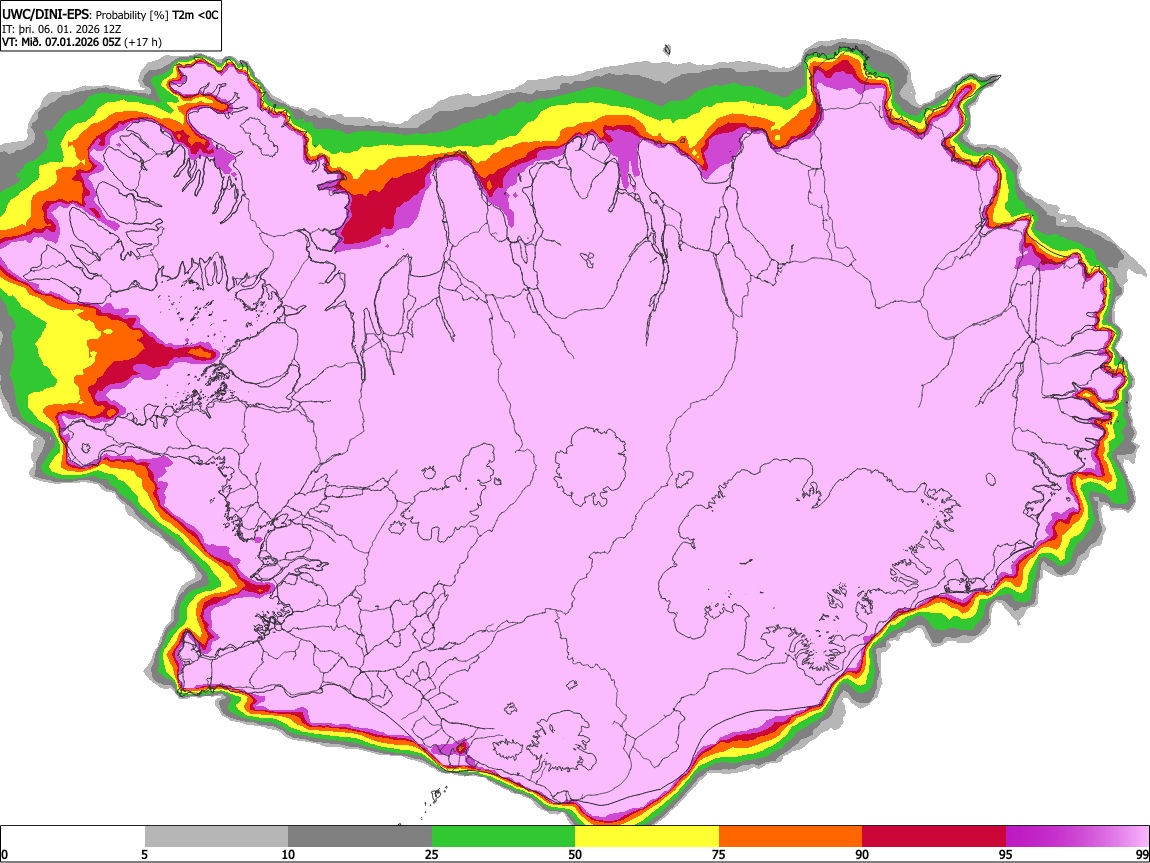Screen dimensions: 1150x863
Task: Click the magenta-pink 95–99% legend gradient segment
Action: click(x=1077, y=837)
